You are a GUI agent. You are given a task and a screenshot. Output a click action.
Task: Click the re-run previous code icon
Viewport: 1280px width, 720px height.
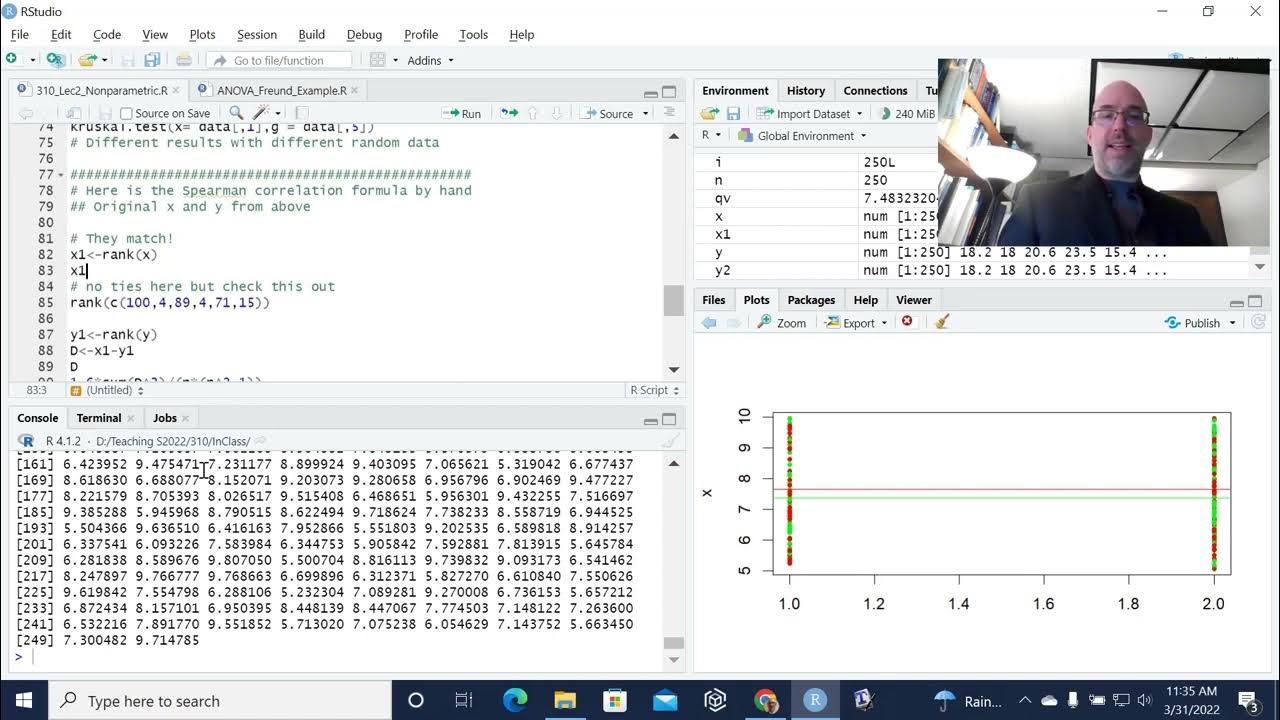[509, 113]
